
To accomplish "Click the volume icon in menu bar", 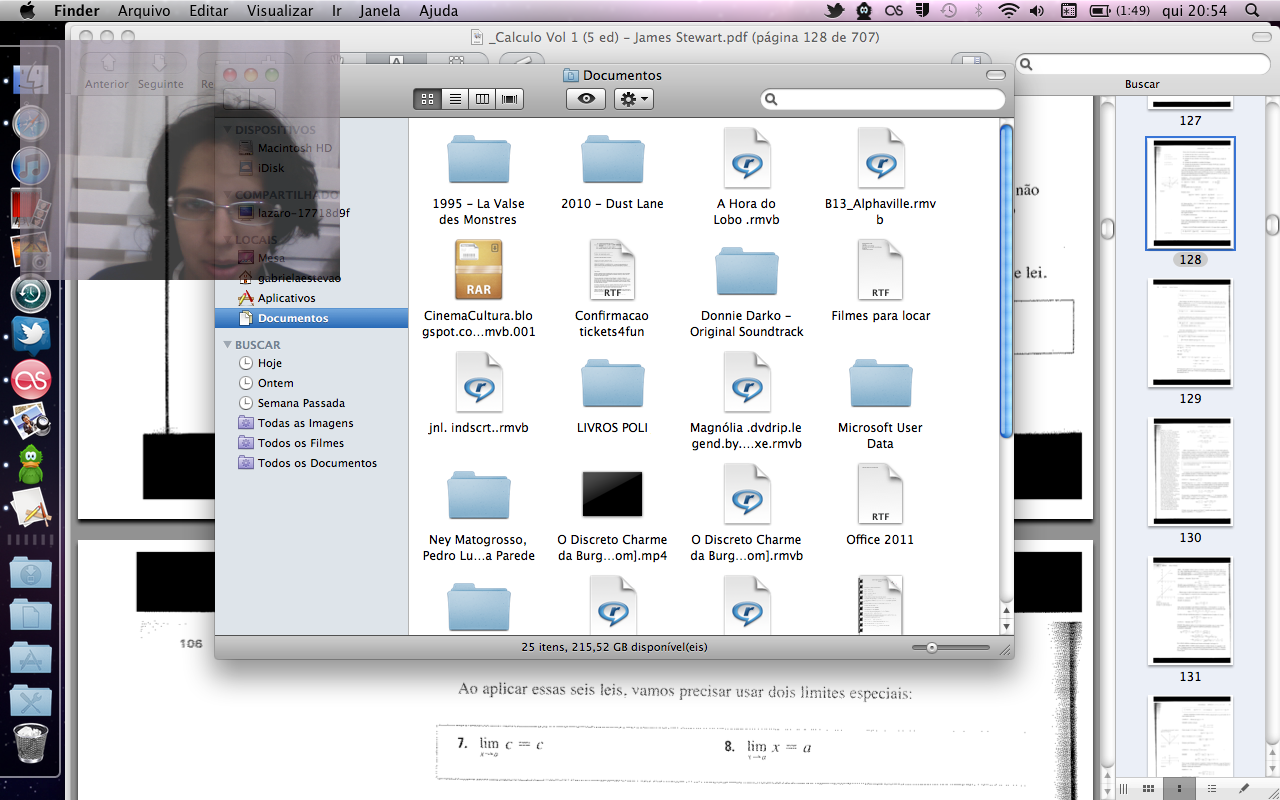I will [1036, 11].
